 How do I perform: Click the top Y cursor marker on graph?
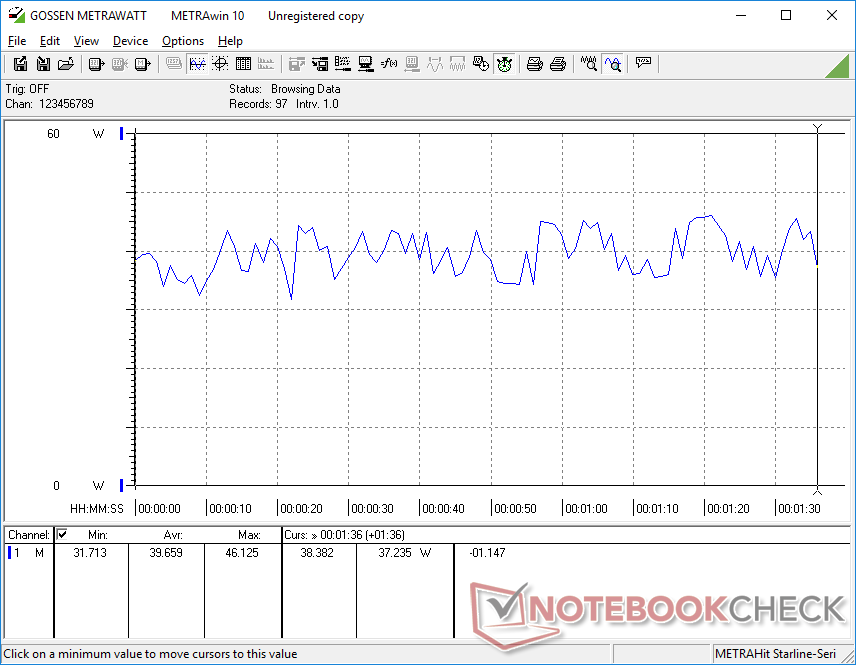tap(817, 128)
